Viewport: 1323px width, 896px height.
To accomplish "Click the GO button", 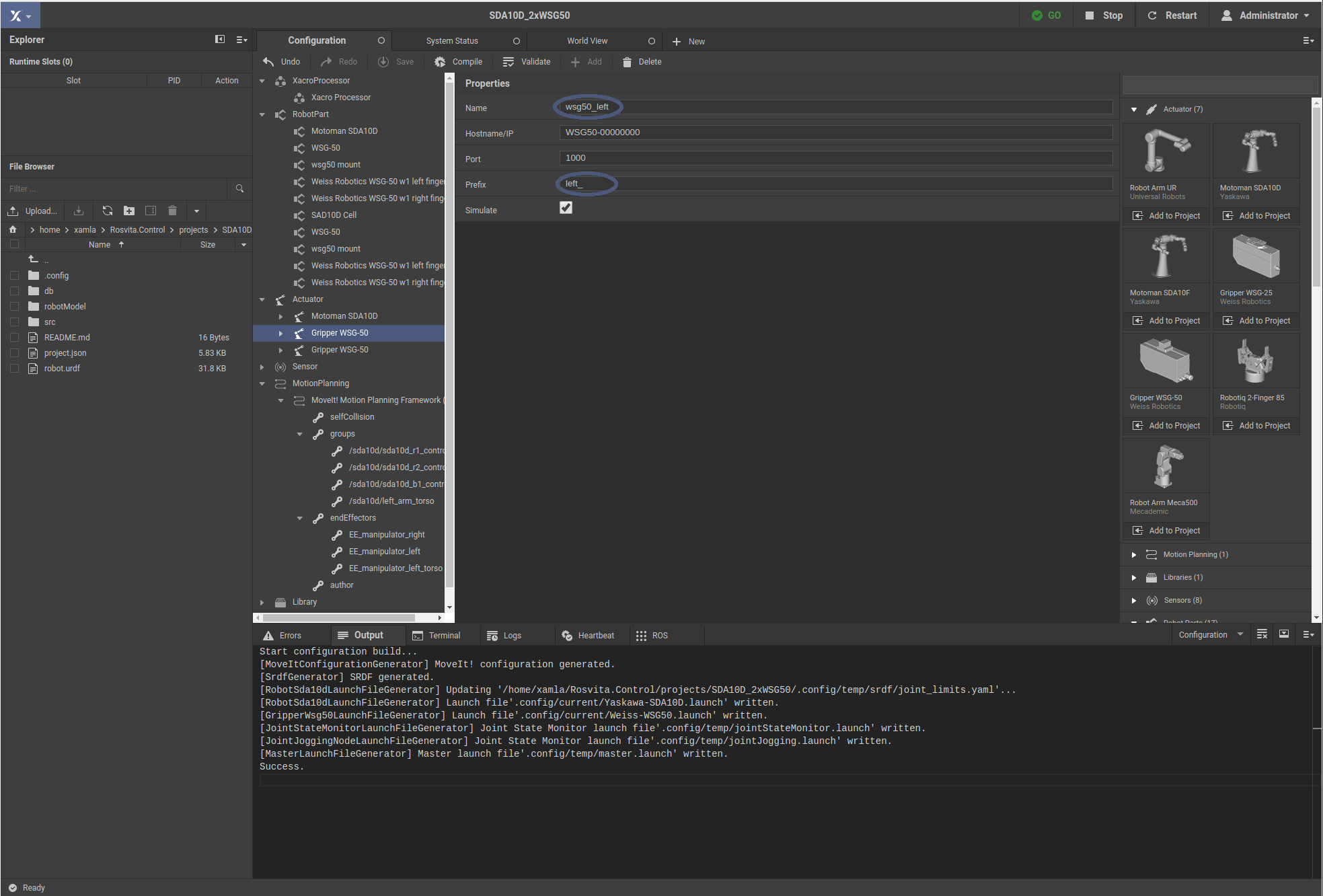I will click(x=1047, y=15).
